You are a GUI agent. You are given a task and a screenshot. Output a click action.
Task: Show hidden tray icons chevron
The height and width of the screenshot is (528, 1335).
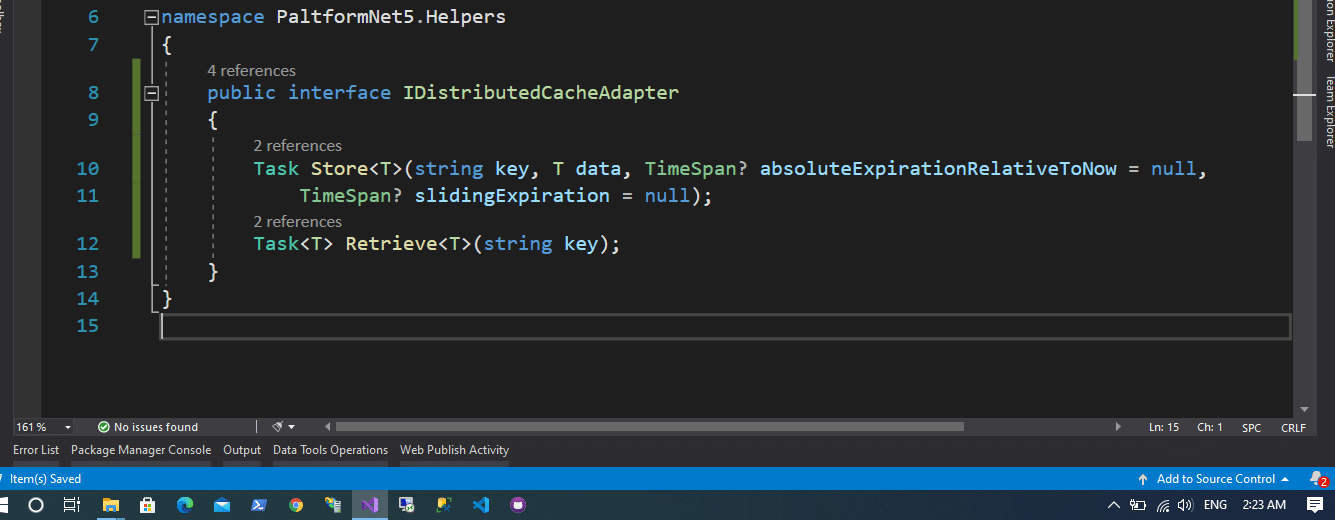coord(1114,505)
